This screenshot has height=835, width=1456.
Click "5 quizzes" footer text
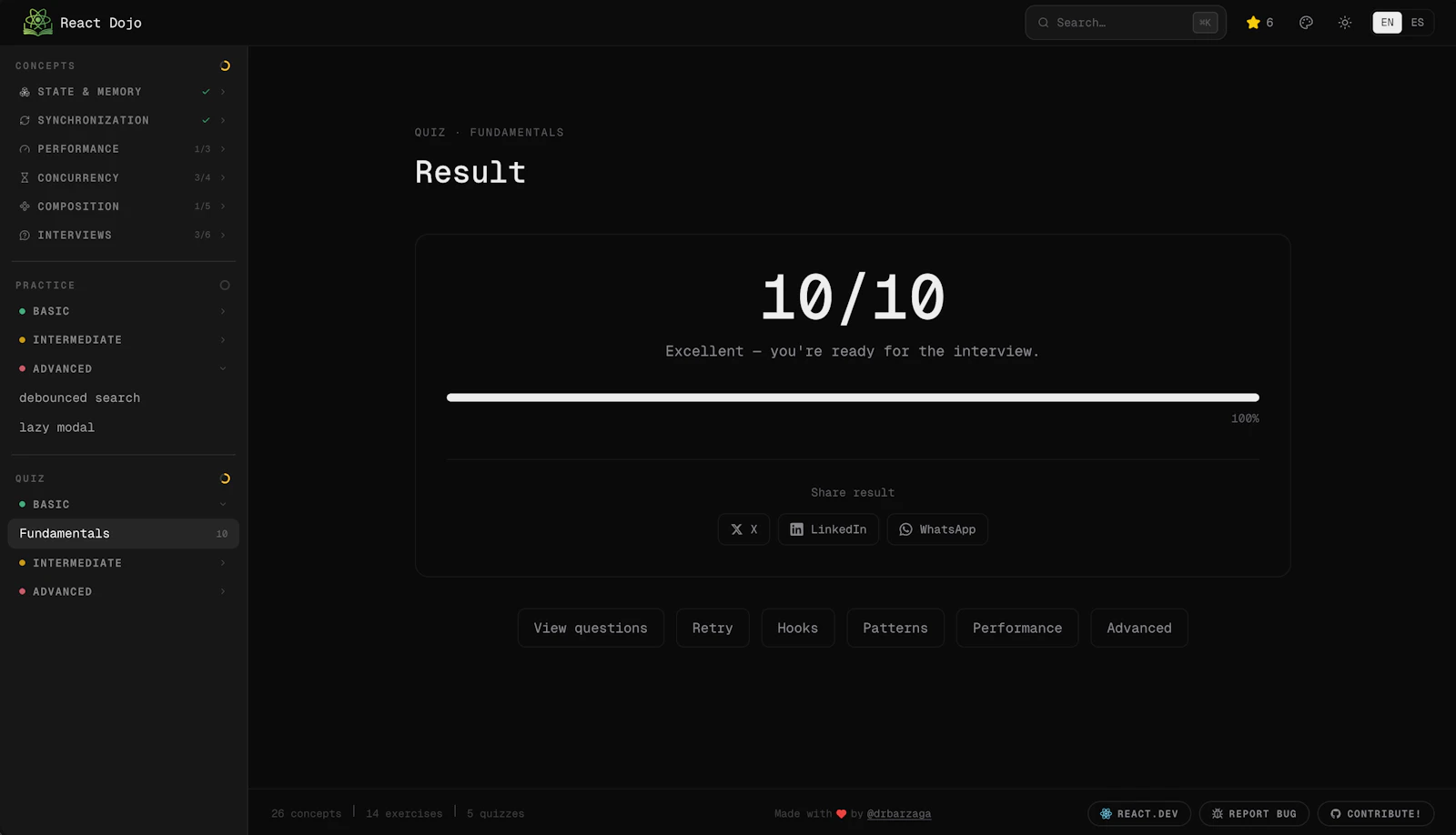click(x=496, y=814)
